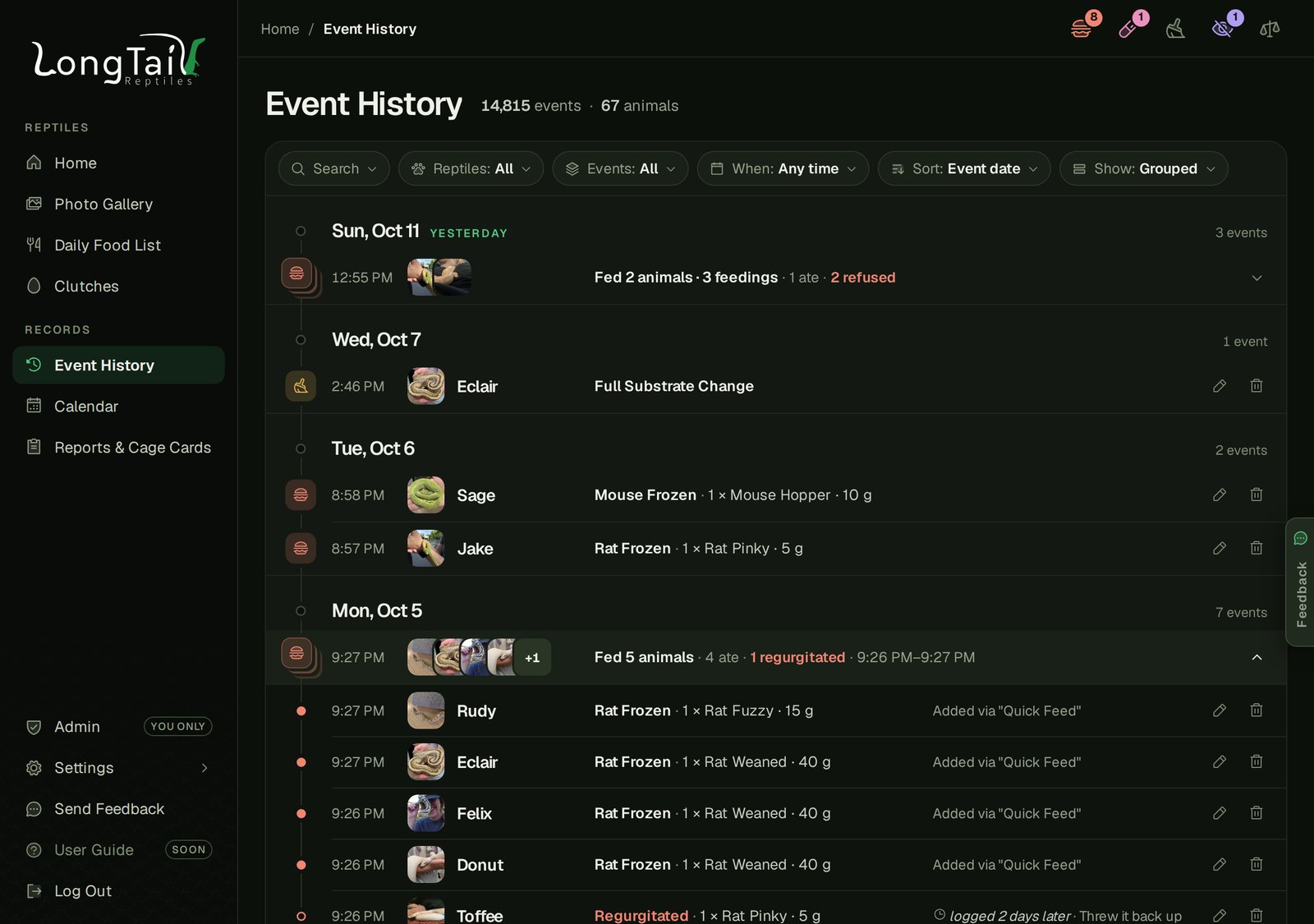Image resolution: width=1314 pixels, height=924 pixels.
Task: Click the '1 regurgitated' label
Action: coord(797,657)
